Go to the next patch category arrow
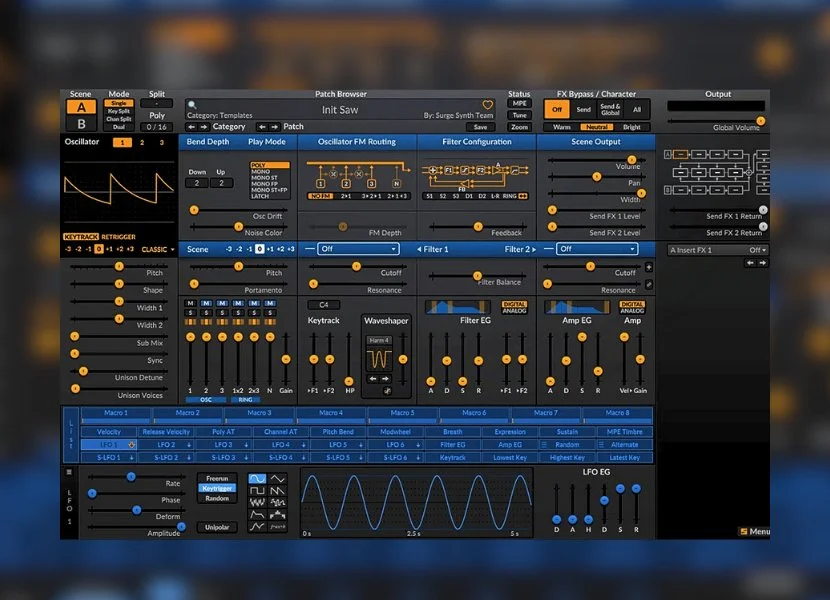 click(205, 127)
